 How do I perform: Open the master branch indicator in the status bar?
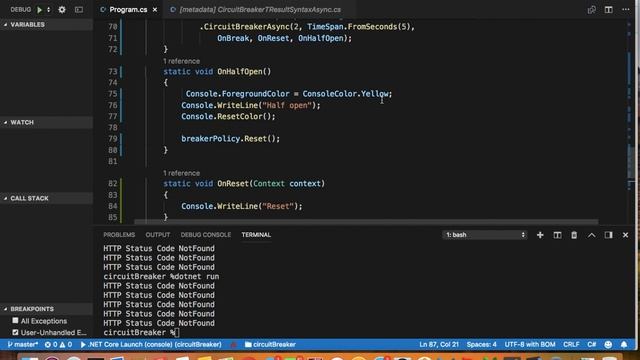point(22,344)
